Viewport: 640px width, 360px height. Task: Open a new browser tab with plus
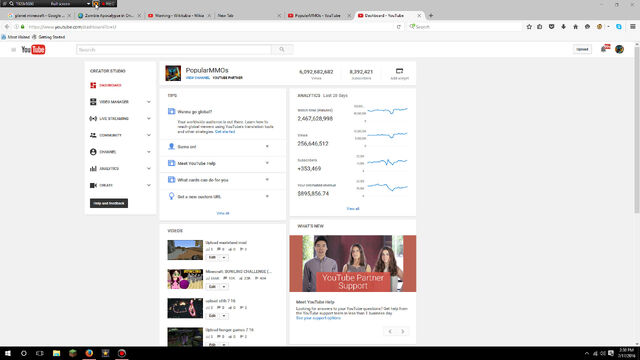click(431, 16)
